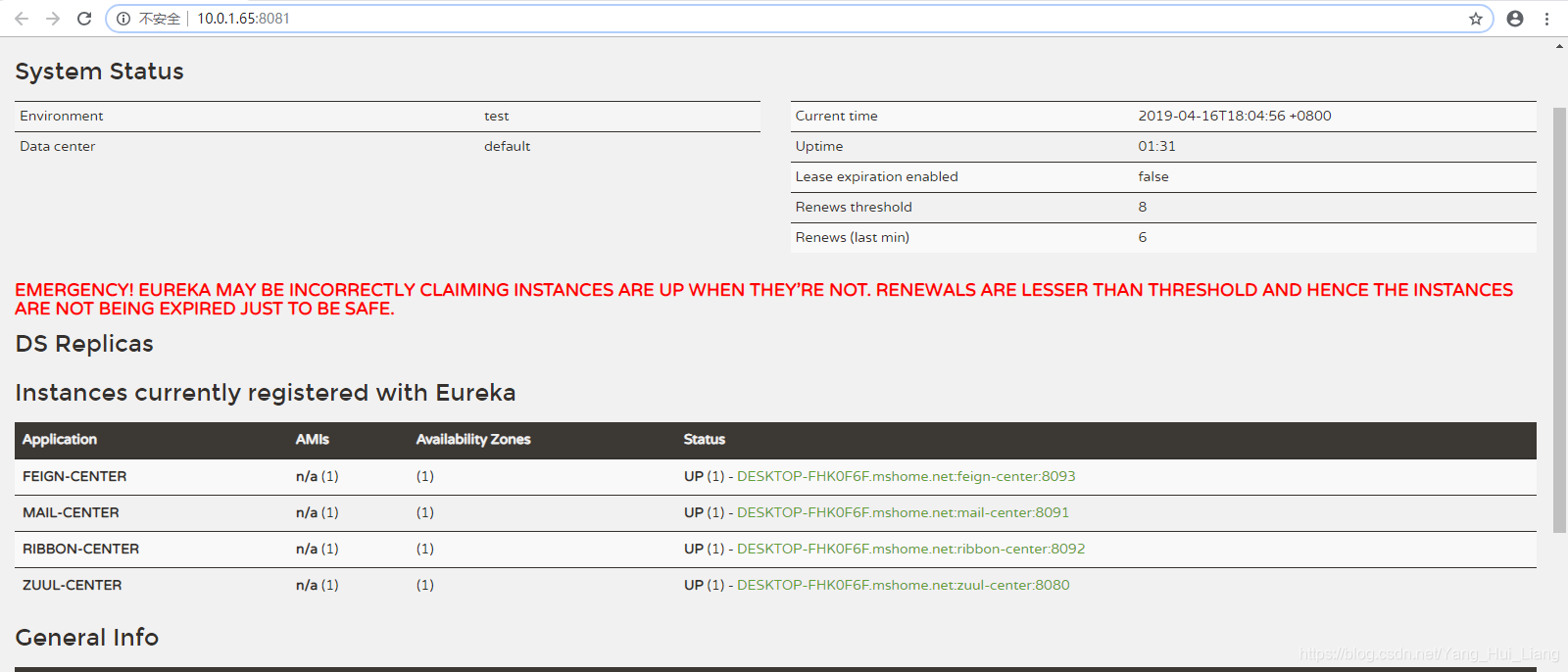Click the Renews threshold label

854,207
